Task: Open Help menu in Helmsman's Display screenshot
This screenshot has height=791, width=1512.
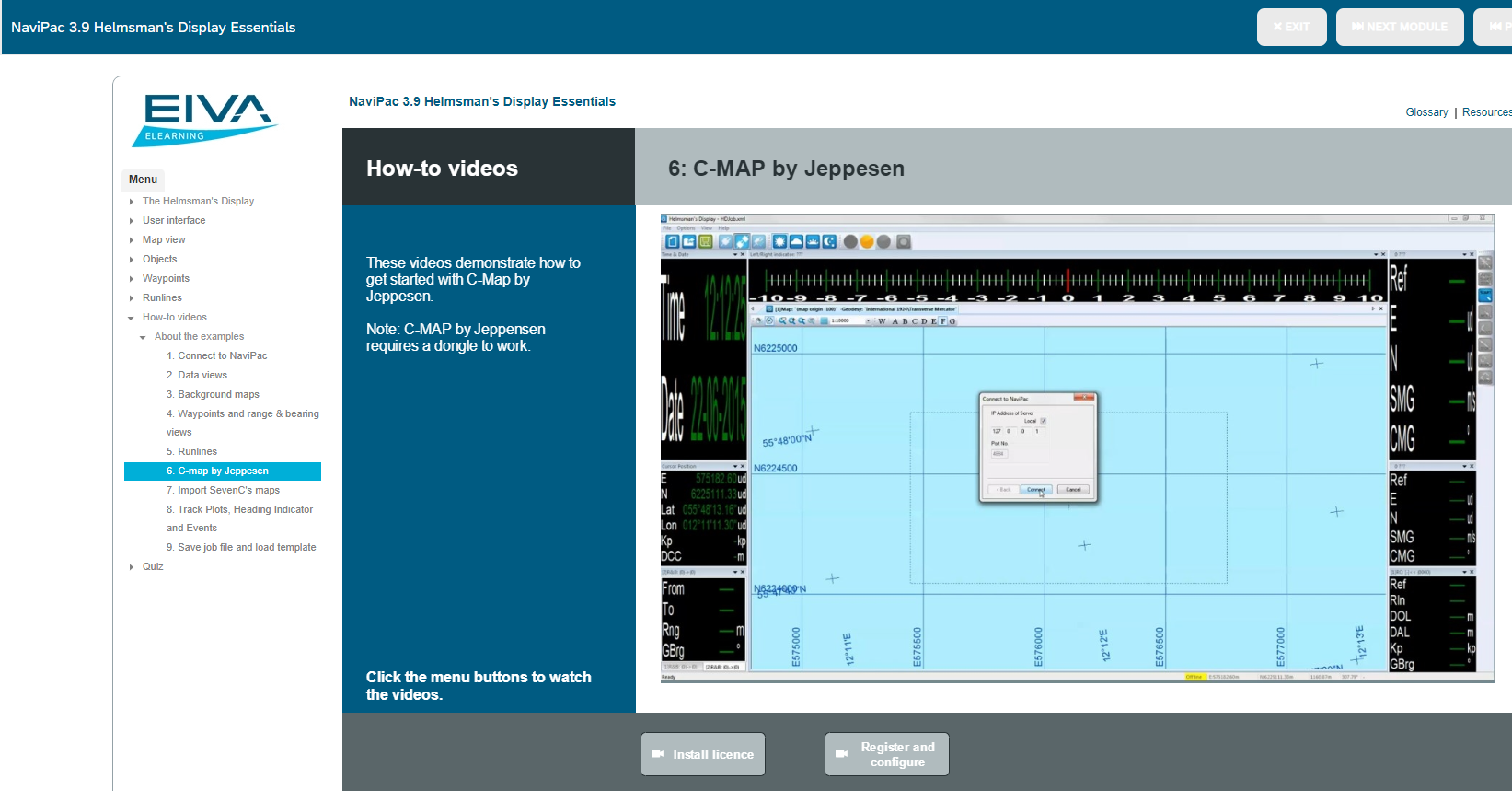Action: pos(723,228)
